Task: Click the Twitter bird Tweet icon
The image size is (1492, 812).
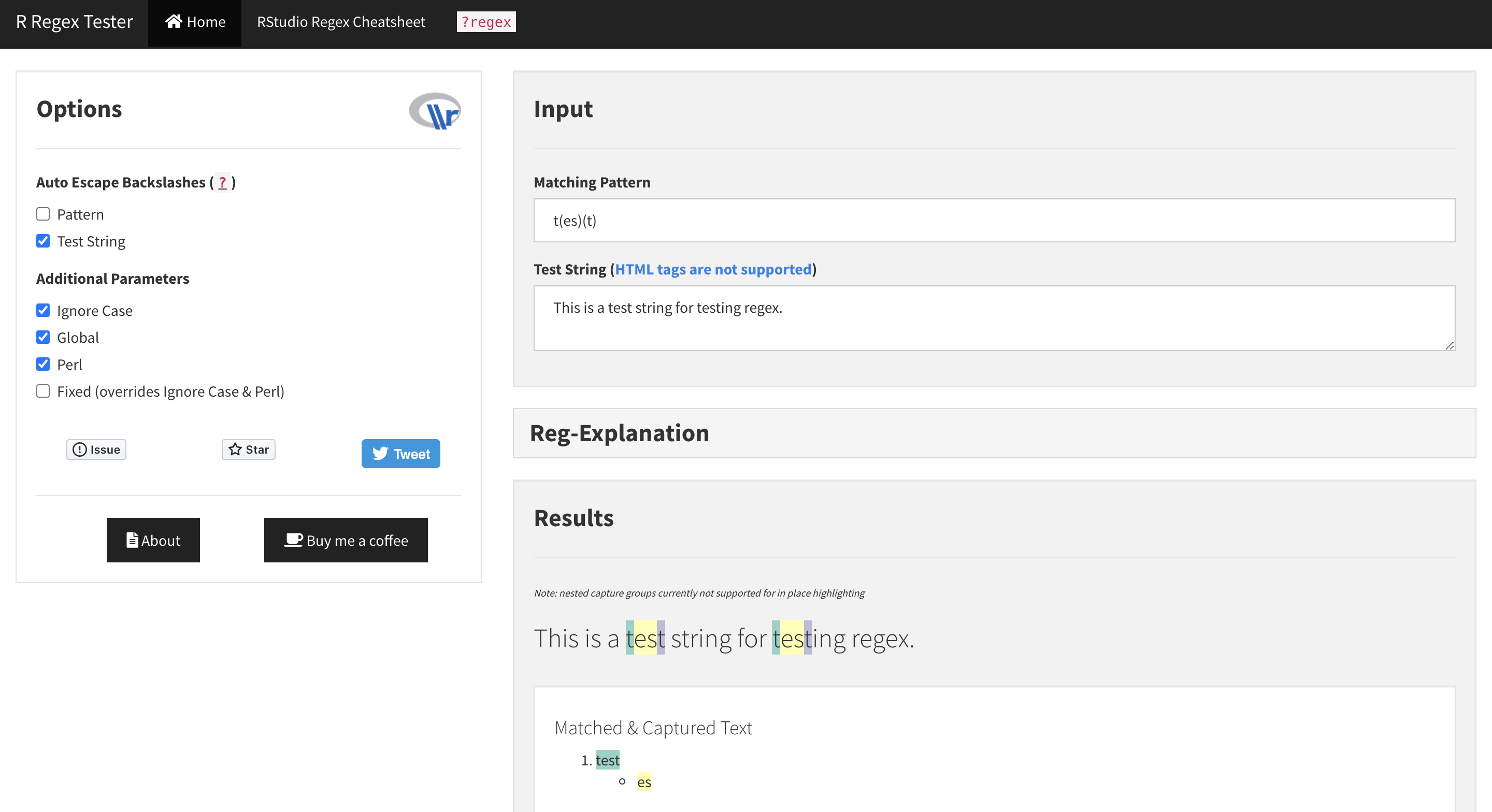Action: (x=380, y=454)
